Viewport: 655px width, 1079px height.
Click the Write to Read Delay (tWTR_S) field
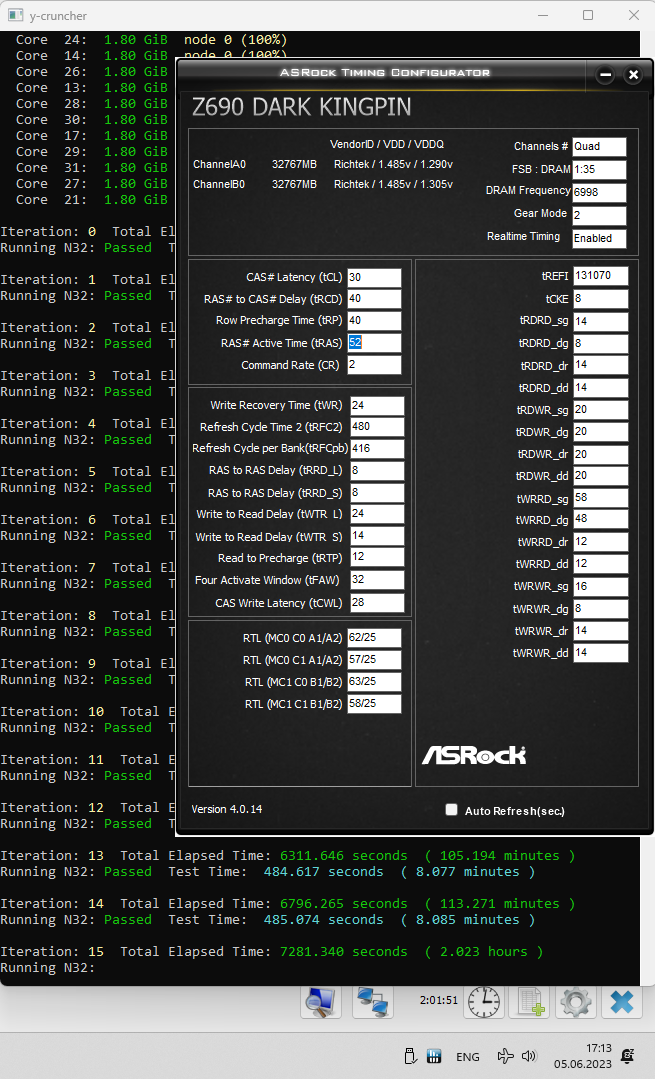377,536
